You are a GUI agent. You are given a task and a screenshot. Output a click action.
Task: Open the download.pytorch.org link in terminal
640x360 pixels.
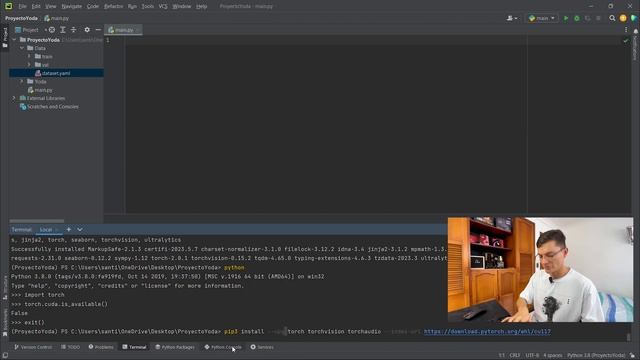(x=487, y=331)
